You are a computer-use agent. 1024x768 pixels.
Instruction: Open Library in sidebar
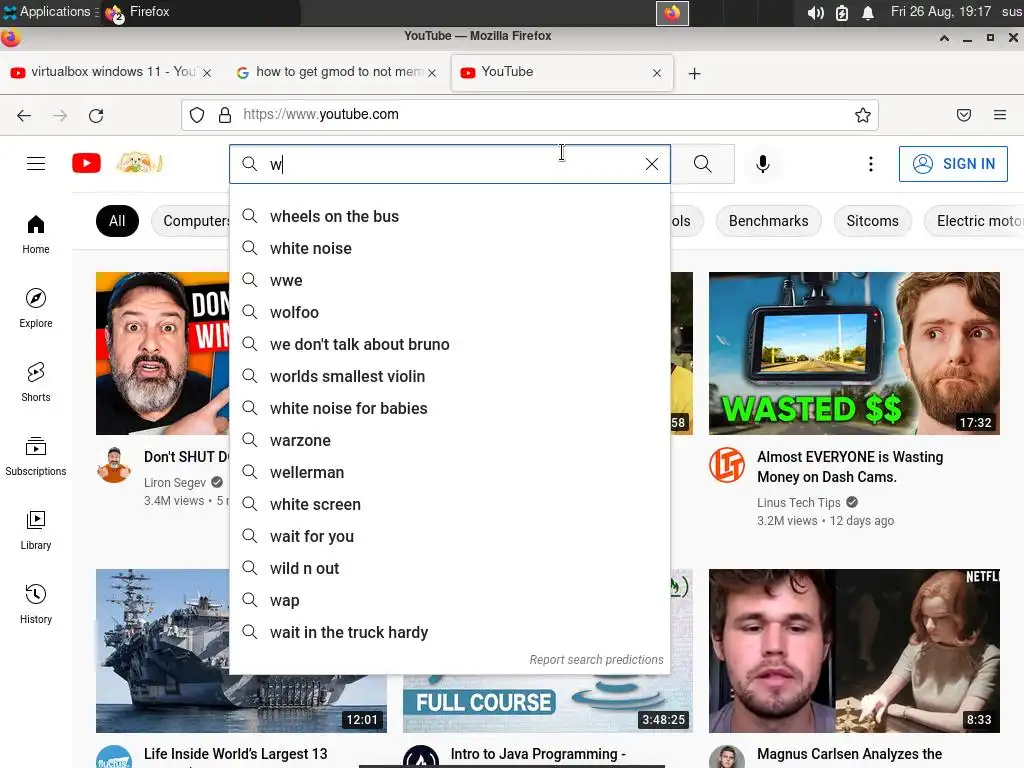(36, 530)
